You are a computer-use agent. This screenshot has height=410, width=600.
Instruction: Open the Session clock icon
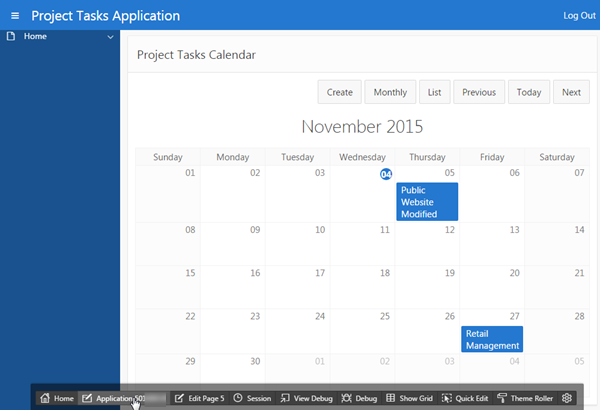coord(238,398)
